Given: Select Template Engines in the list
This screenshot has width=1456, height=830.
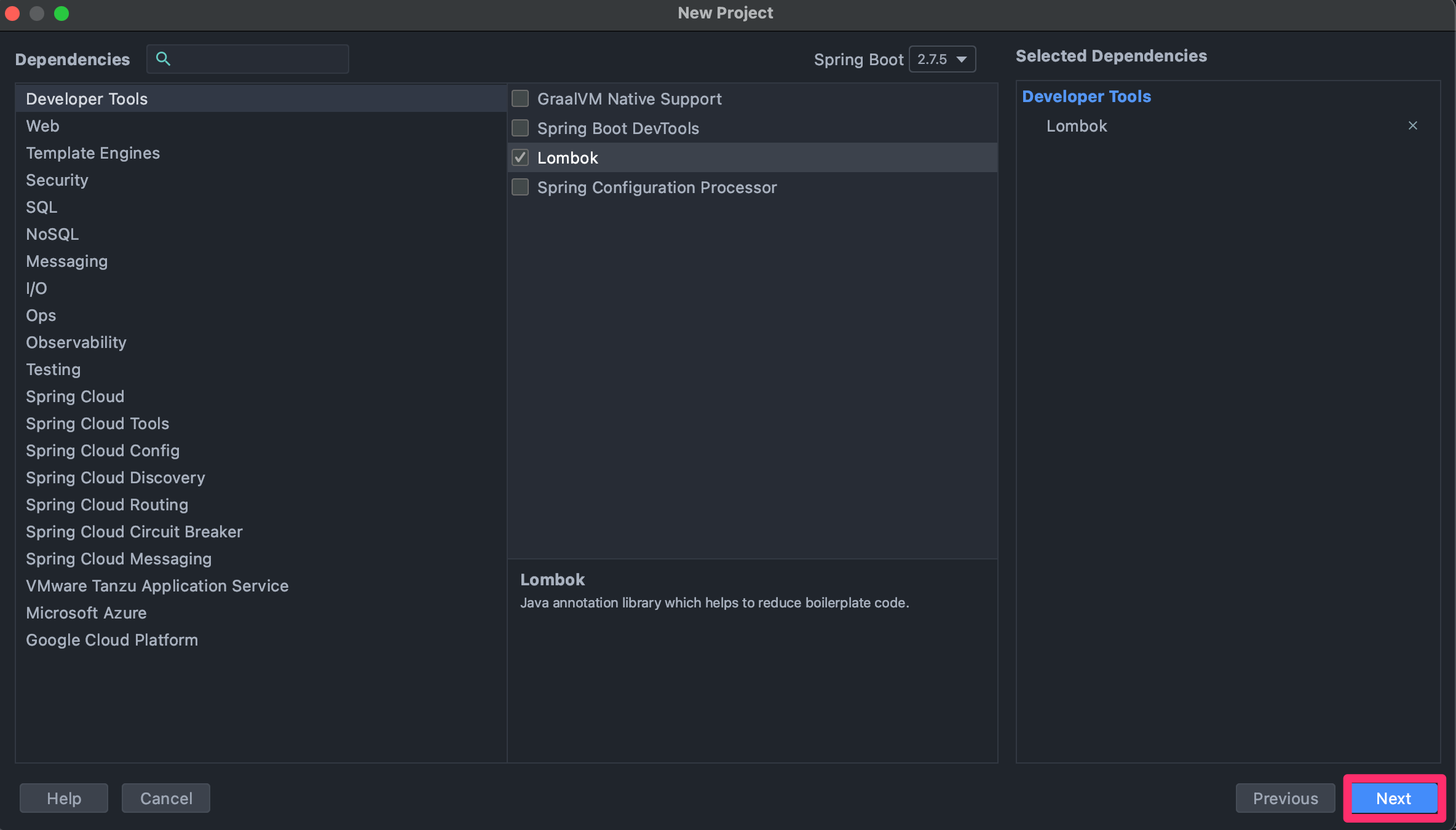Looking at the screenshot, I should pos(93,153).
